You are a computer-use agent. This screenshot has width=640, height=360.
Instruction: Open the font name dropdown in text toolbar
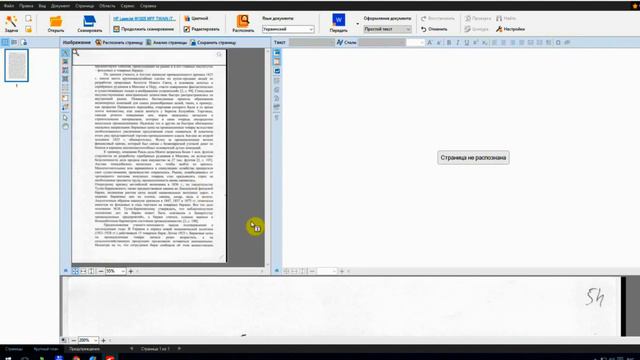(382, 42)
